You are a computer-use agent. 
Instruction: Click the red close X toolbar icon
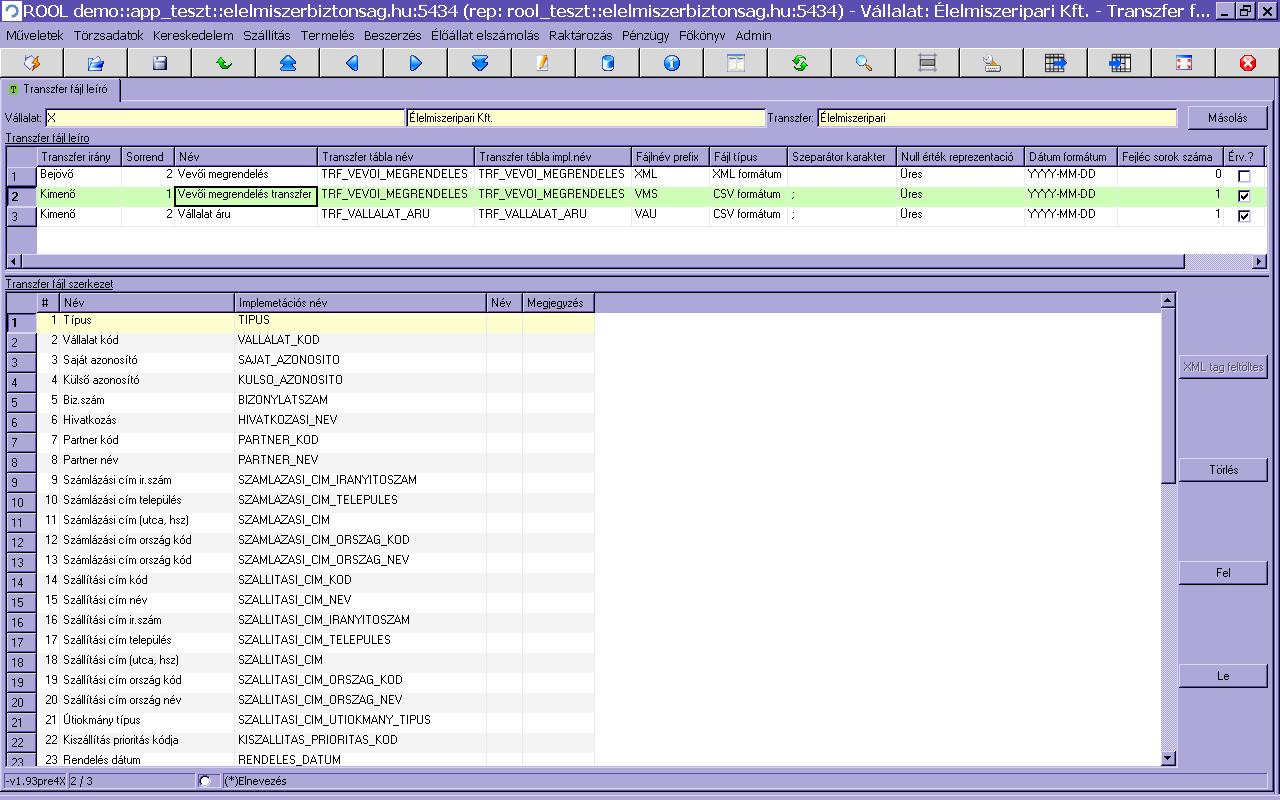(1247, 63)
